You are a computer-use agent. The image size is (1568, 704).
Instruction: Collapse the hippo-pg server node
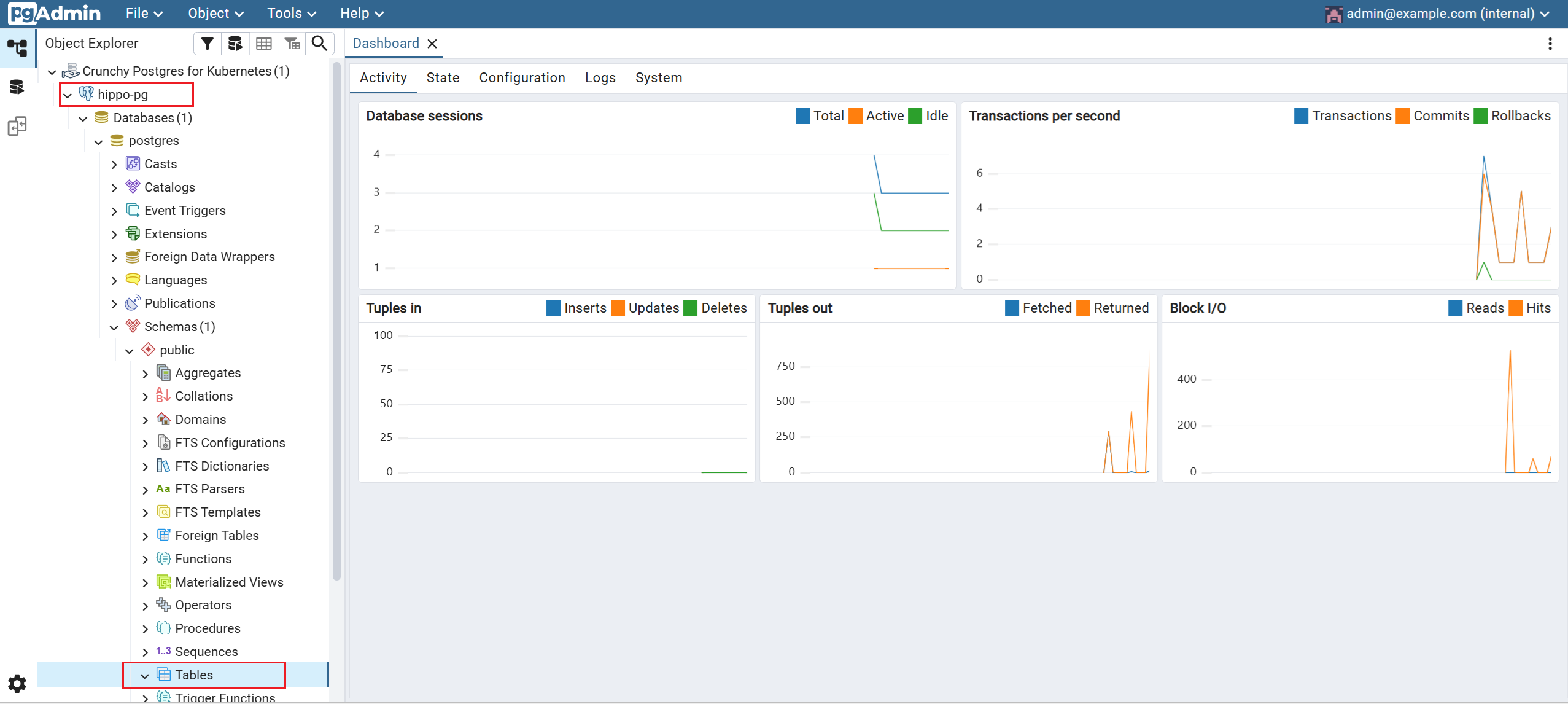pyautogui.click(x=68, y=95)
